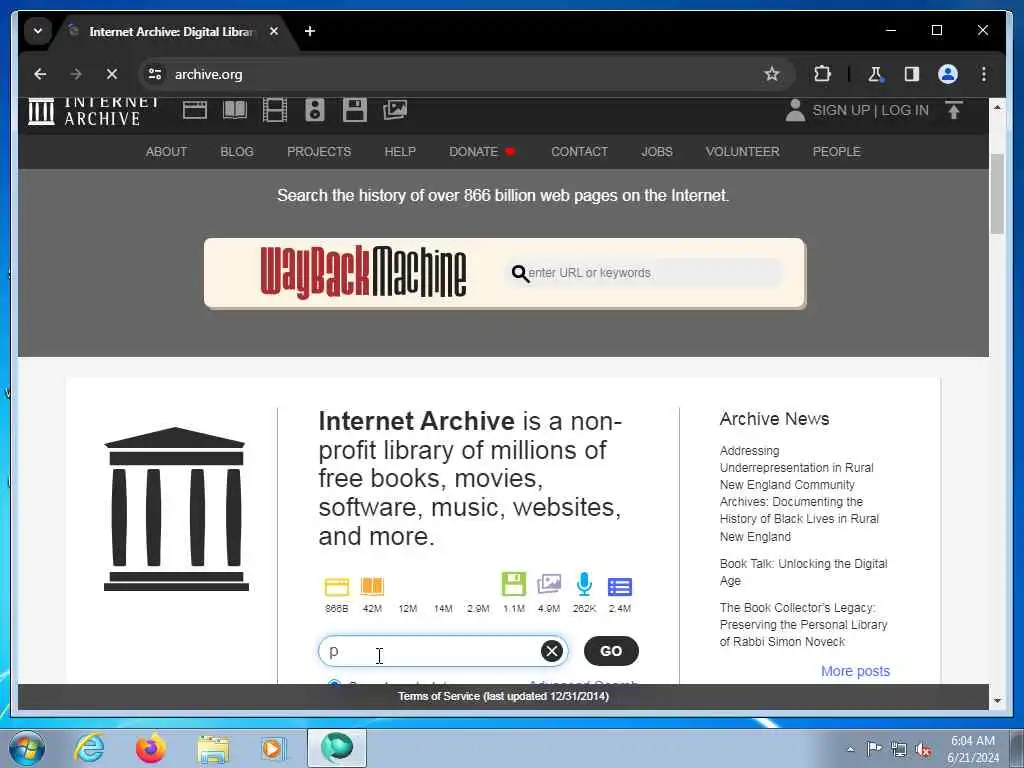Open the Images icon in header
Viewport: 1024px width, 768px height.
(x=394, y=110)
